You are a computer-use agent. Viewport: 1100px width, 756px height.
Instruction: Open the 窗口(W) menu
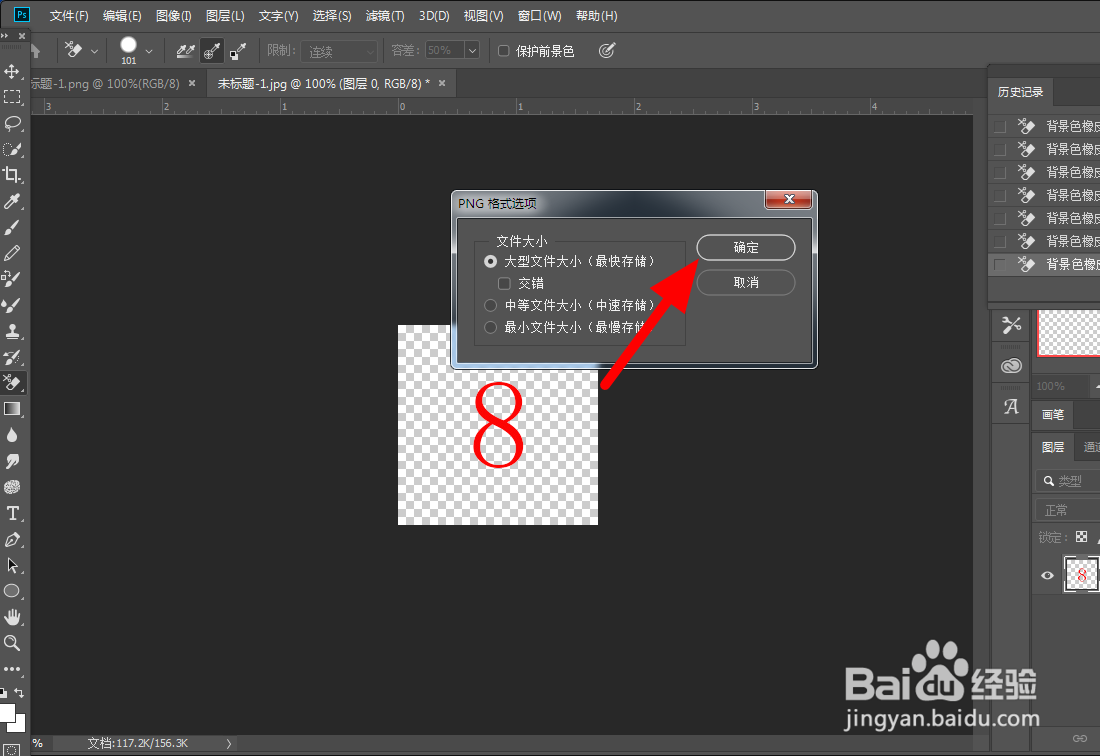539,15
